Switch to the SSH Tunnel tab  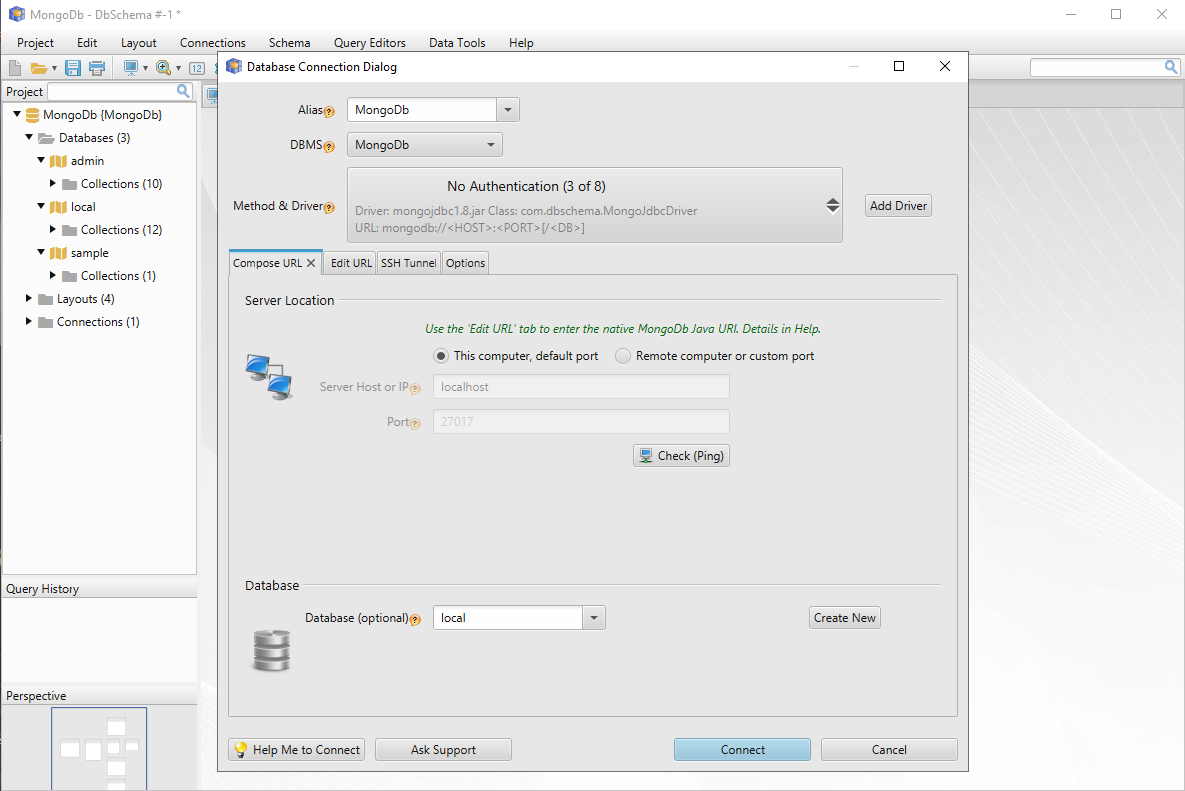point(408,263)
